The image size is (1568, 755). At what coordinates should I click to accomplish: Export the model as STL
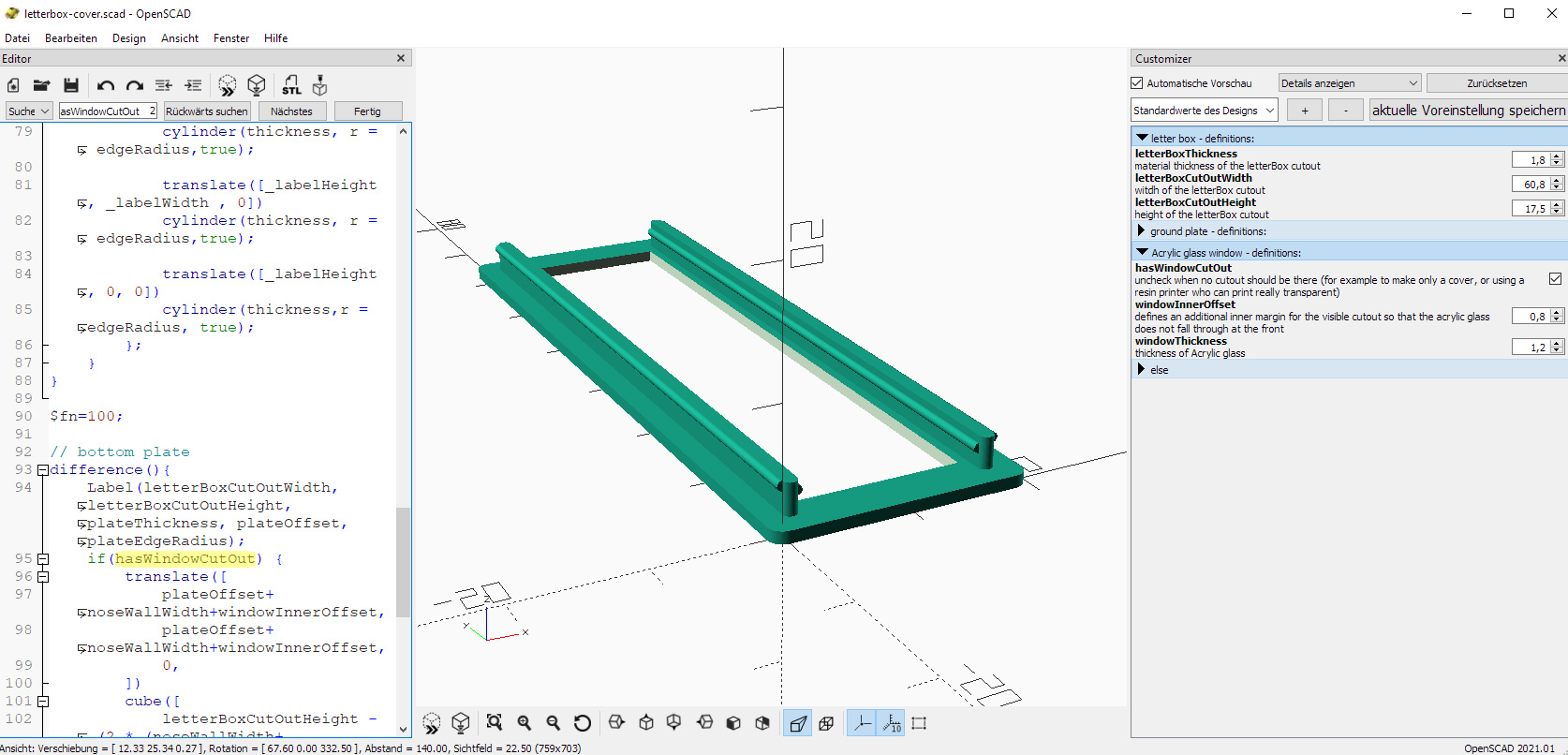(x=291, y=85)
